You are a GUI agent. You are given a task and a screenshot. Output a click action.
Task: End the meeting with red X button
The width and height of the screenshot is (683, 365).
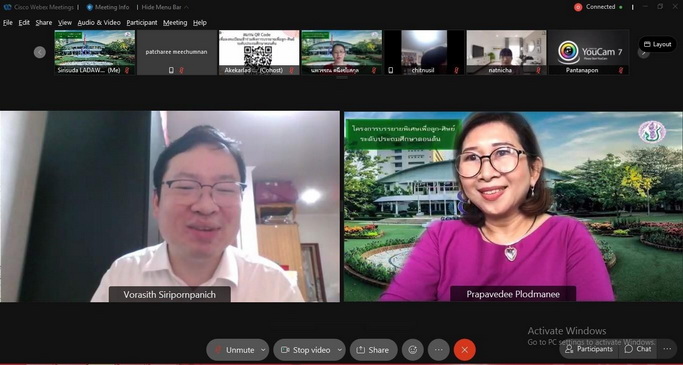(x=465, y=350)
